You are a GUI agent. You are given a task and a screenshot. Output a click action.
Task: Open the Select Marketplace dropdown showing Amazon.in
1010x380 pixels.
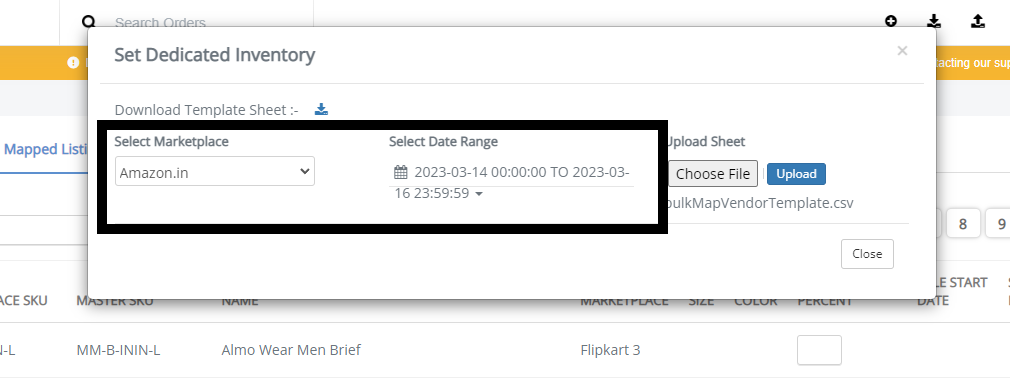(x=214, y=171)
